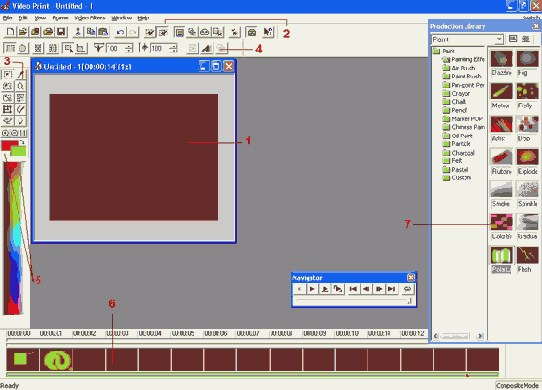Click the 00:00:05 mark on timeline ruler
Viewport: 542px width, 390px height.
click(183, 334)
